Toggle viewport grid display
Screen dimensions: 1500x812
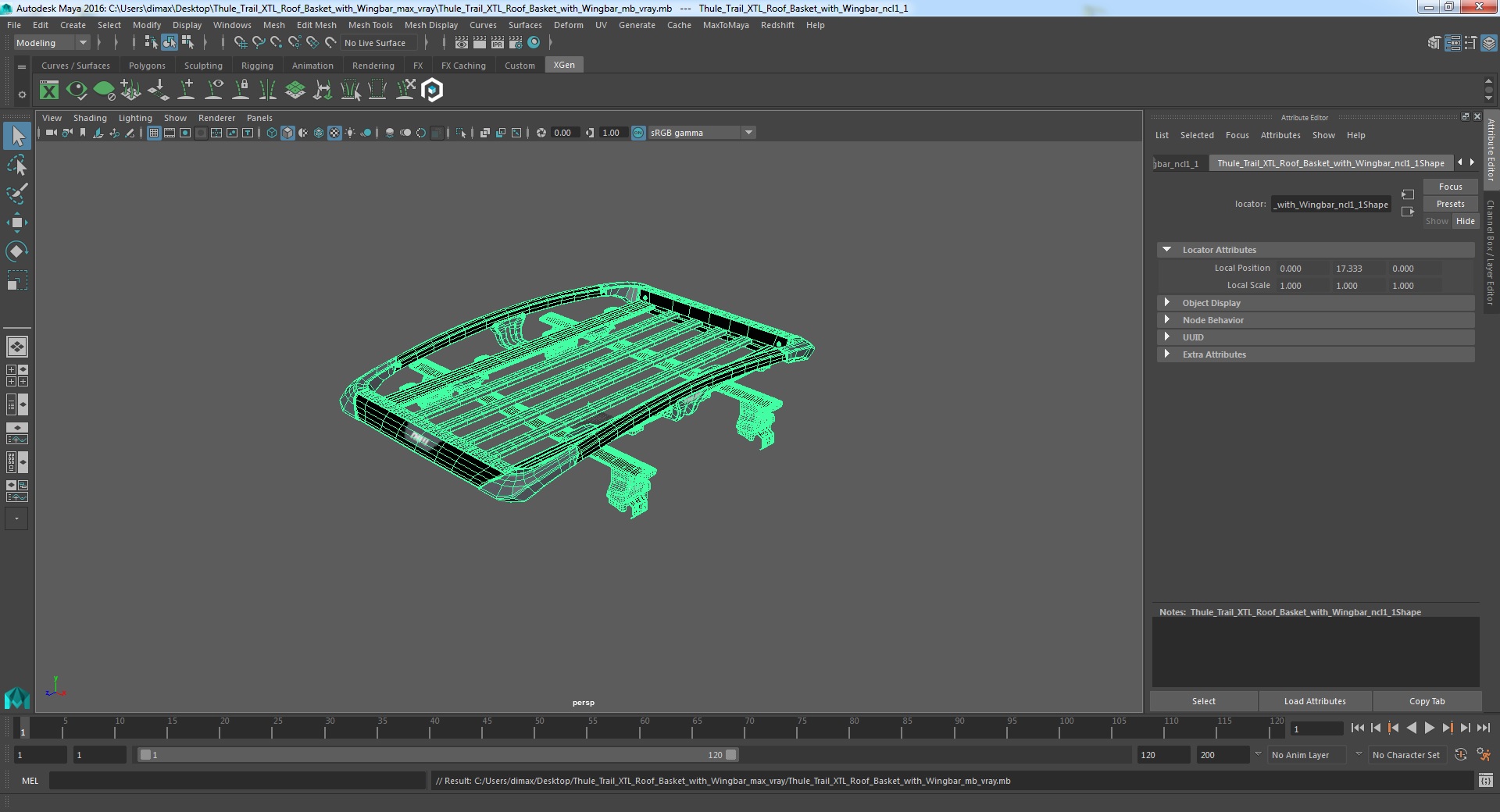click(154, 133)
